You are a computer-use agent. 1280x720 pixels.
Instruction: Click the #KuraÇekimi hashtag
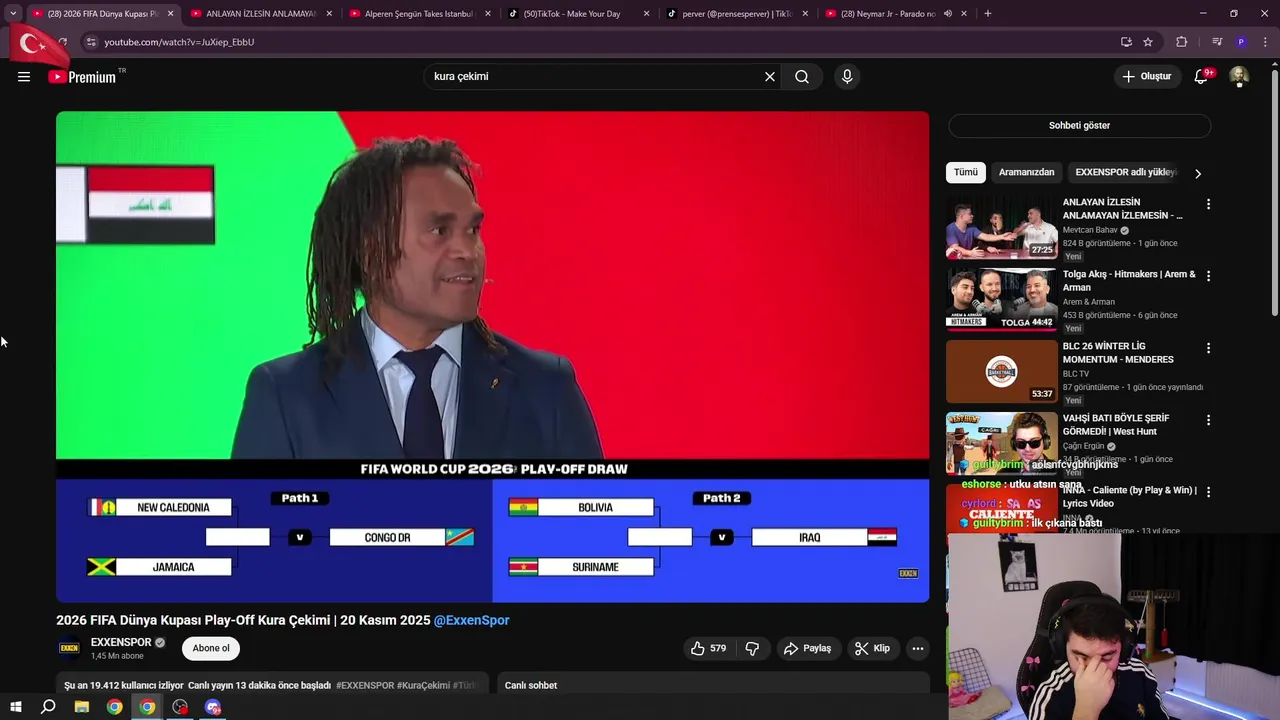pyautogui.click(x=423, y=685)
